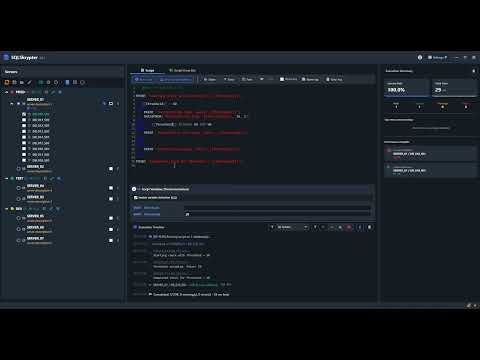Toggle the checkbox below parameters header
Screen dimensions: 480x360
pyautogui.click(x=136, y=198)
